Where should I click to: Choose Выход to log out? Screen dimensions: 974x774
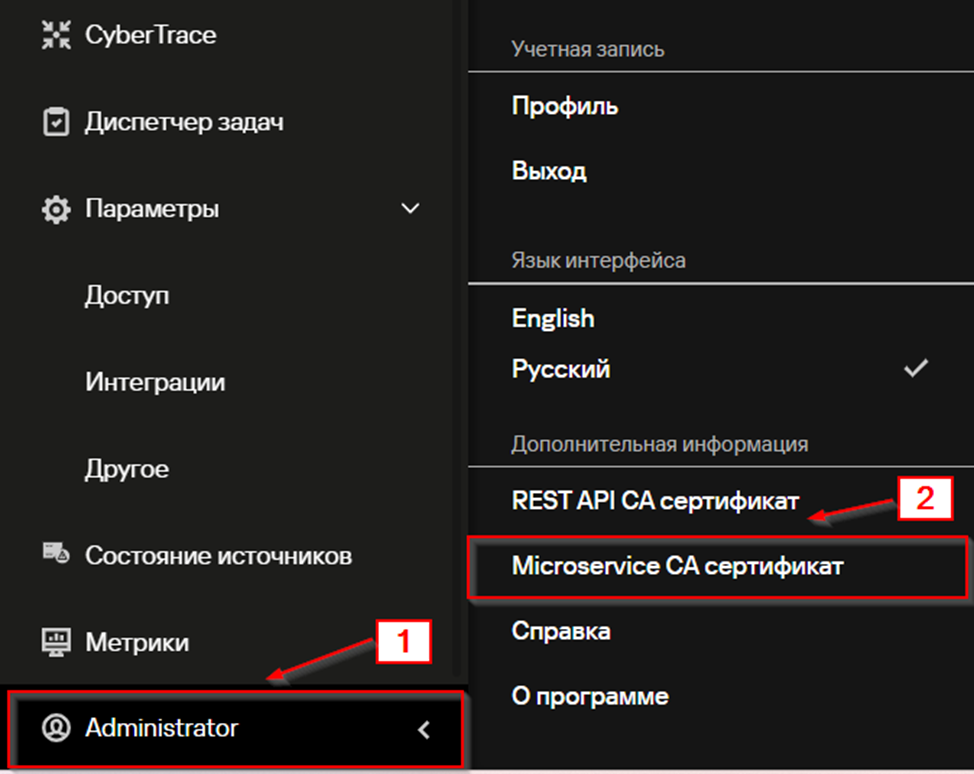pos(549,171)
